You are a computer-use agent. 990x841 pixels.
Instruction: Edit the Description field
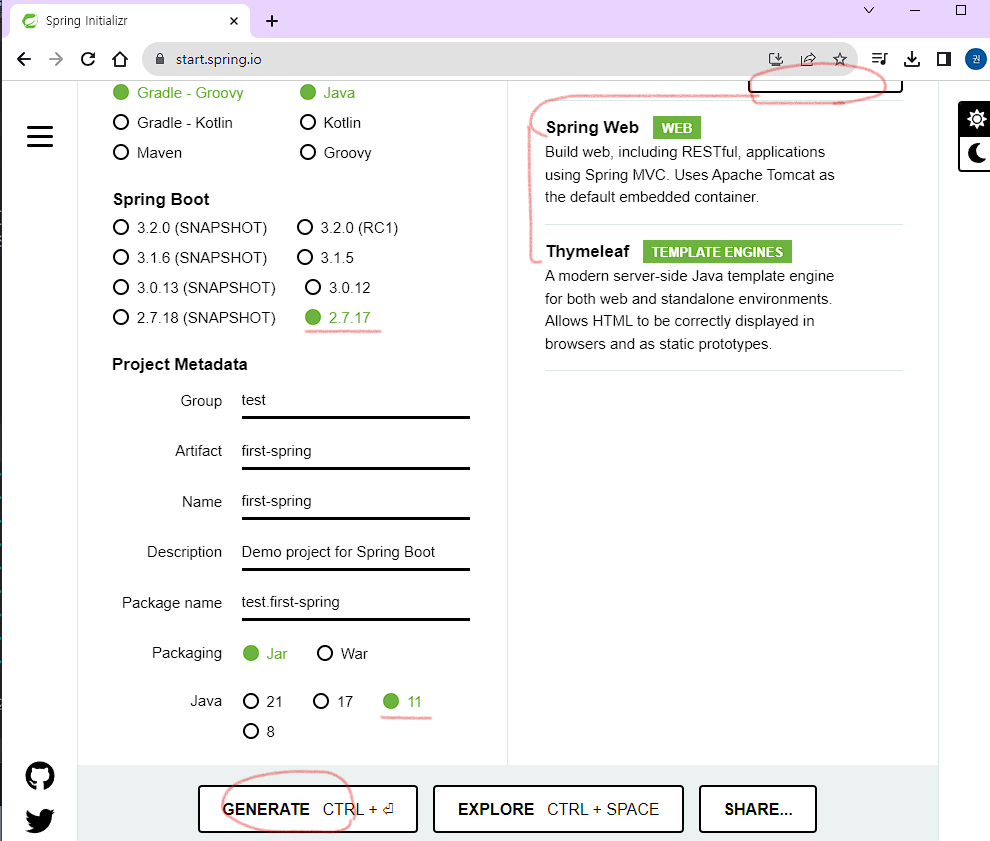355,552
